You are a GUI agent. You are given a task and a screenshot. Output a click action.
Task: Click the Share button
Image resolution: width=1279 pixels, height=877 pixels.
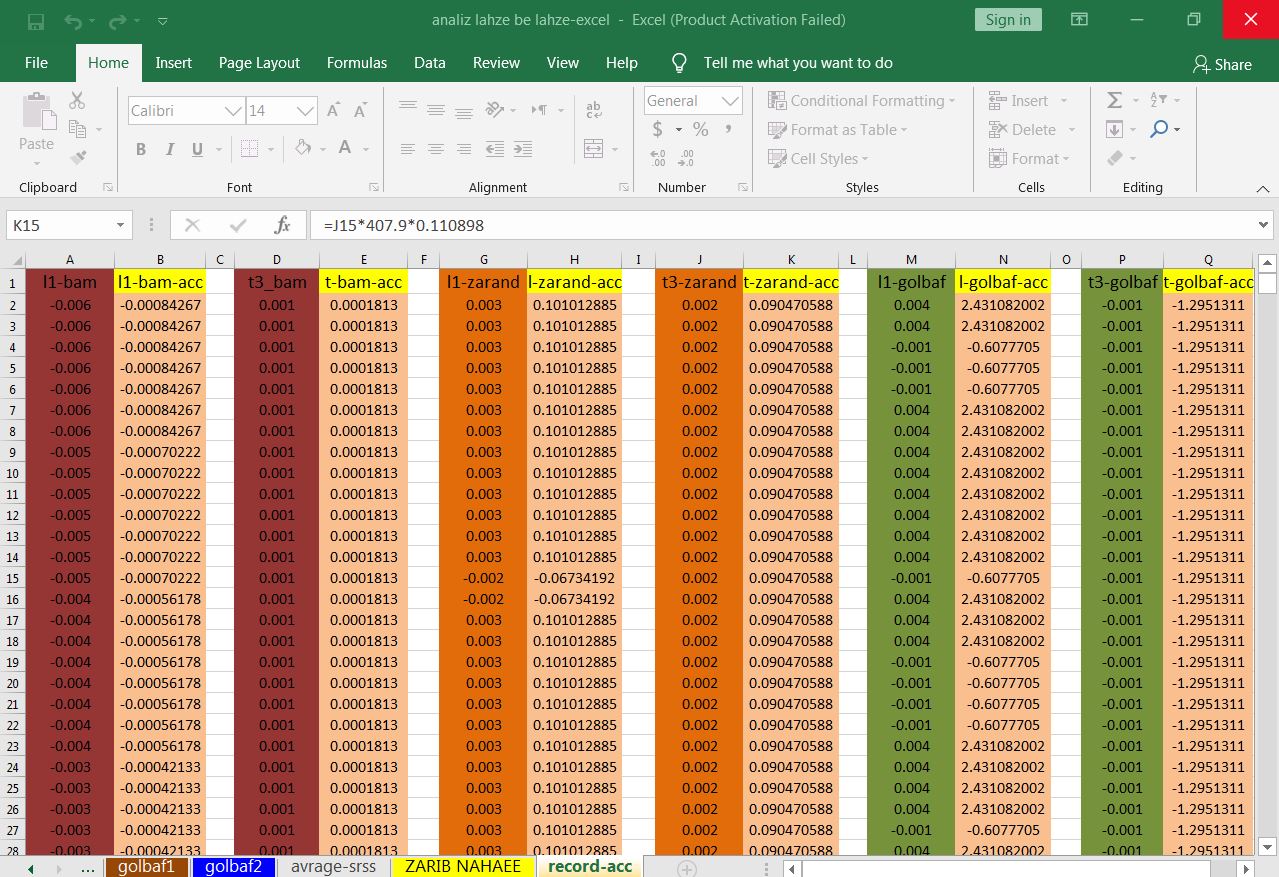pyautogui.click(x=1222, y=64)
